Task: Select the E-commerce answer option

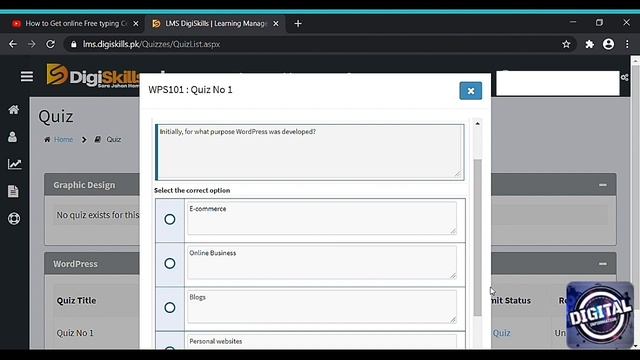Action: (170, 219)
